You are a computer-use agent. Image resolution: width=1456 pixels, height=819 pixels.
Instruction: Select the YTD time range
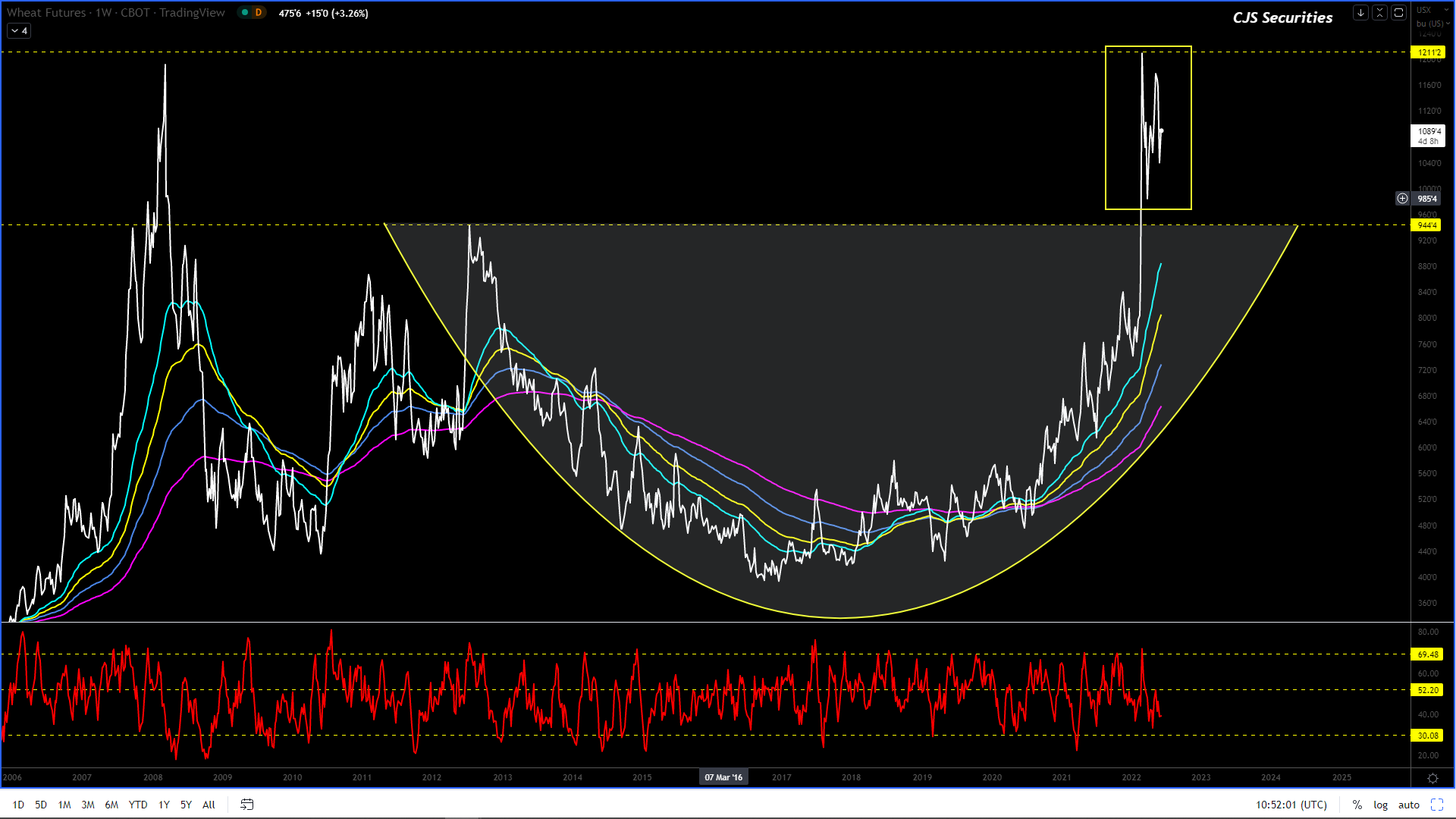tap(137, 805)
